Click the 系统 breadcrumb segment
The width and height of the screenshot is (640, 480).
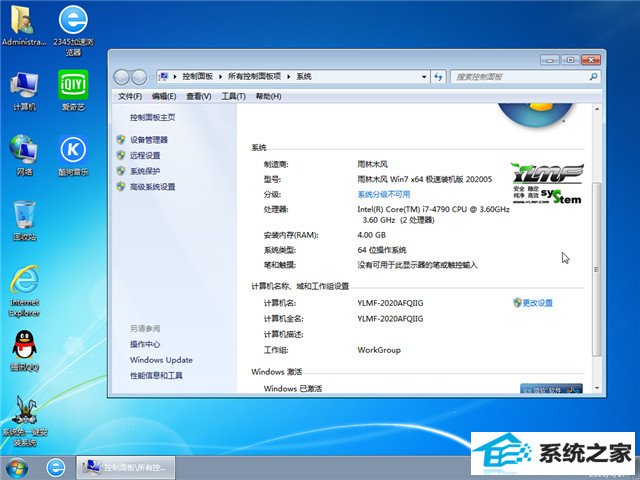pos(304,76)
